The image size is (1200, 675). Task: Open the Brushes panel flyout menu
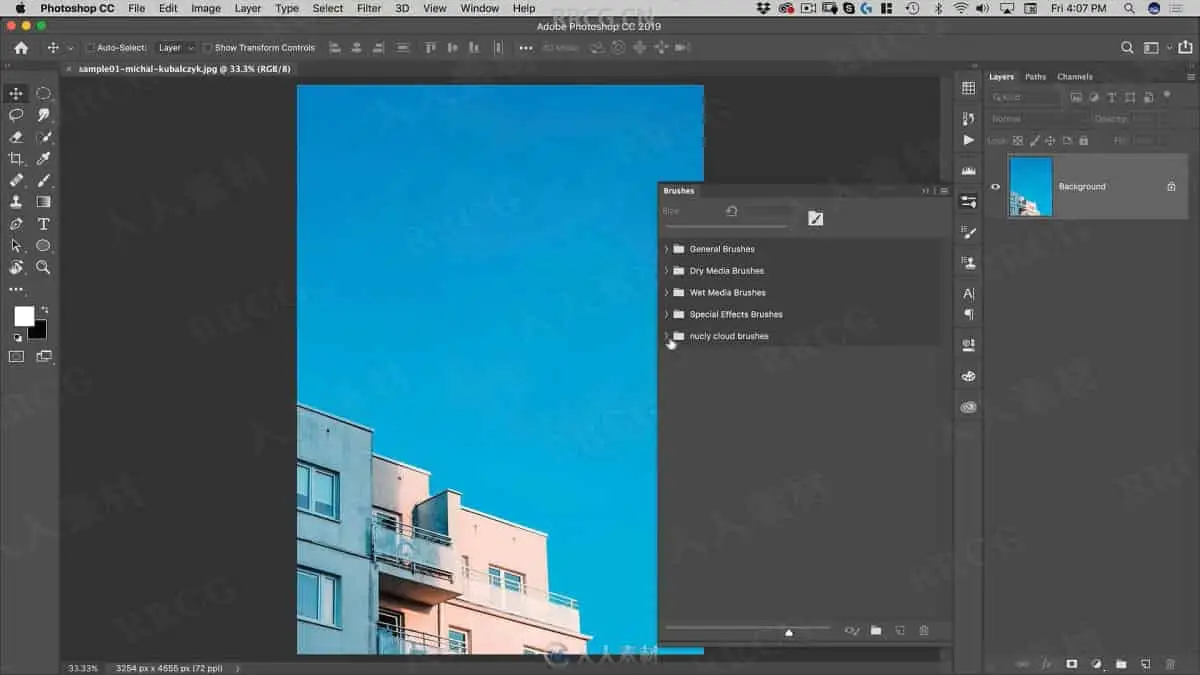[x=944, y=191]
